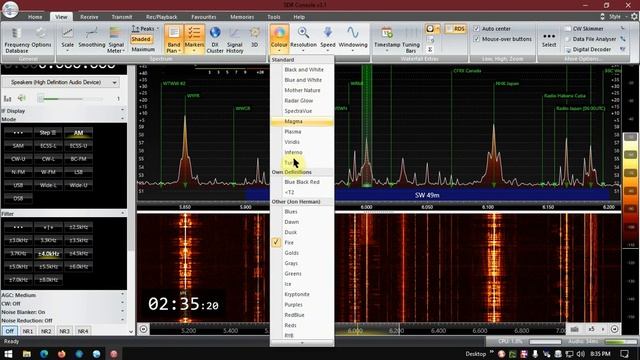Screen dimensions: 640x360
Task: Click the Step mode button
Action: (48, 133)
